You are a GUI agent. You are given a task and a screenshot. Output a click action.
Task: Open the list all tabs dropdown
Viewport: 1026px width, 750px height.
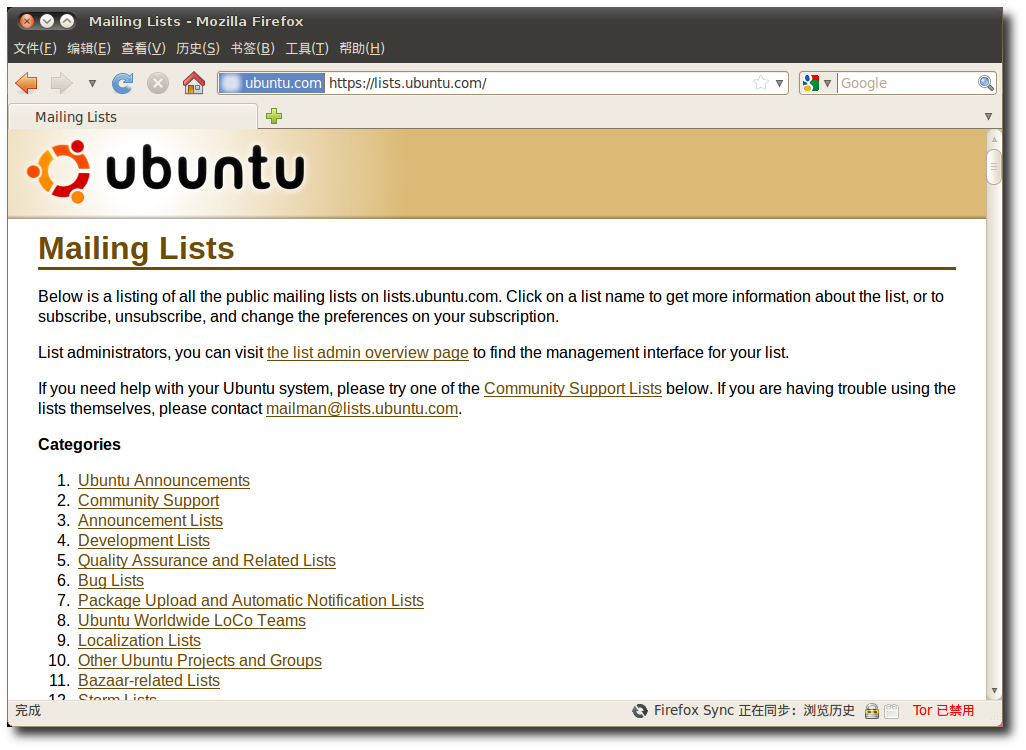click(x=988, y=116)
